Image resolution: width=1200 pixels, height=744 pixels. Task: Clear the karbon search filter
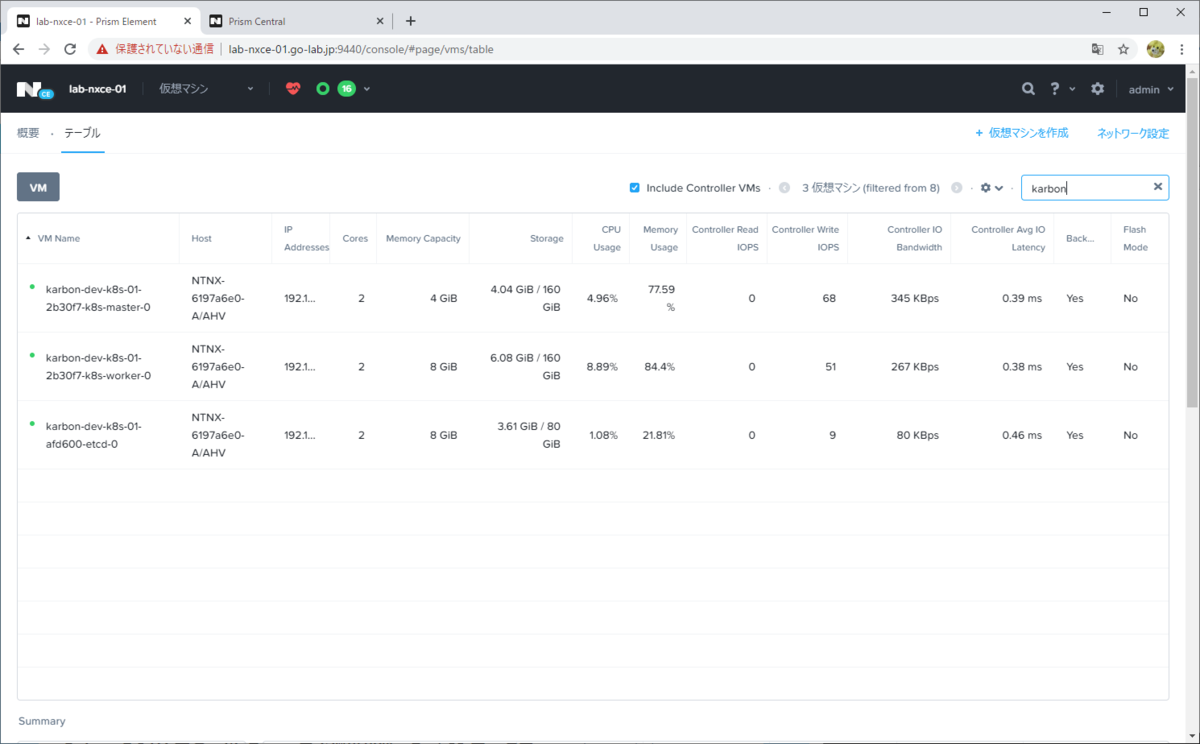tap(1158, 187)
